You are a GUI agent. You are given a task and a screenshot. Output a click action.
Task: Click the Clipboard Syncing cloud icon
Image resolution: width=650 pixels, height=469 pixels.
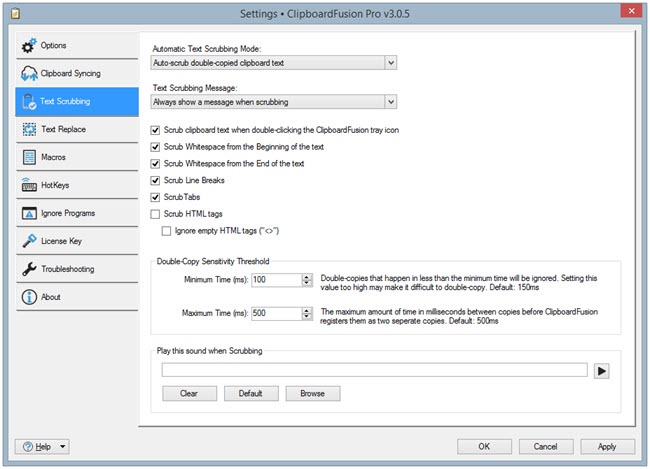29,73
